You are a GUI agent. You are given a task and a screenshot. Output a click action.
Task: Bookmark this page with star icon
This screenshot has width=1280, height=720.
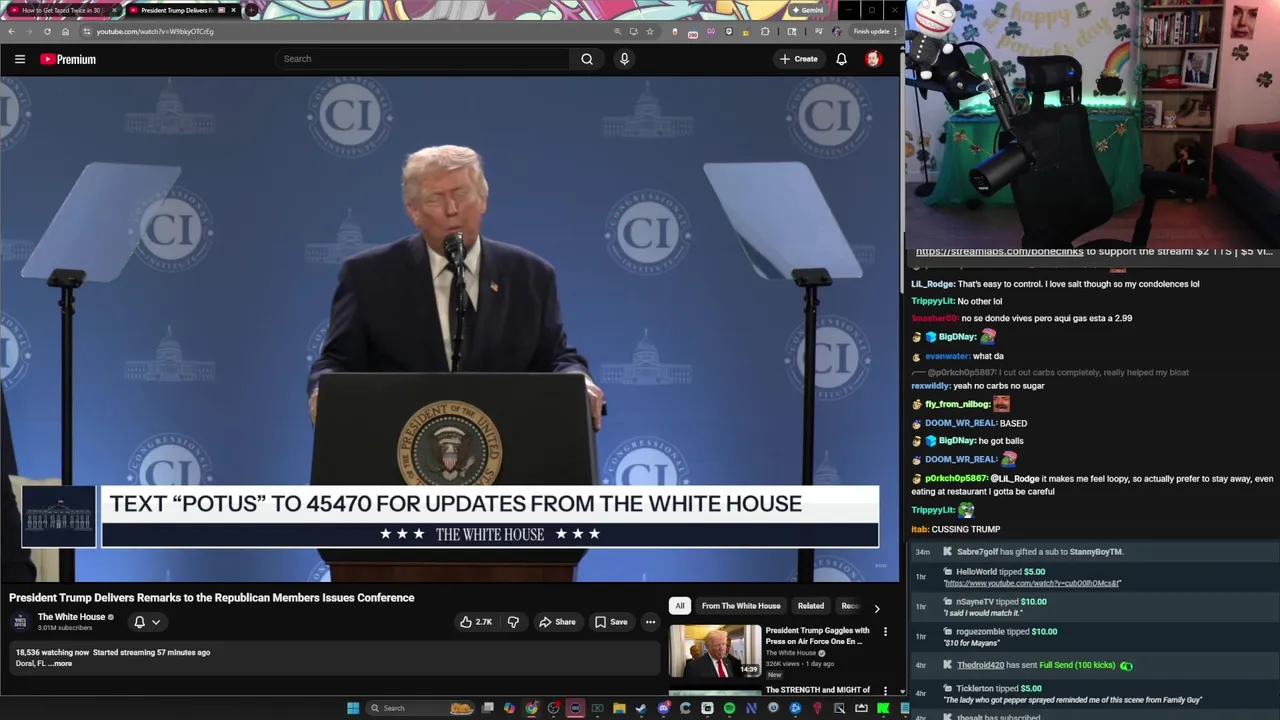tap(650, 31)
